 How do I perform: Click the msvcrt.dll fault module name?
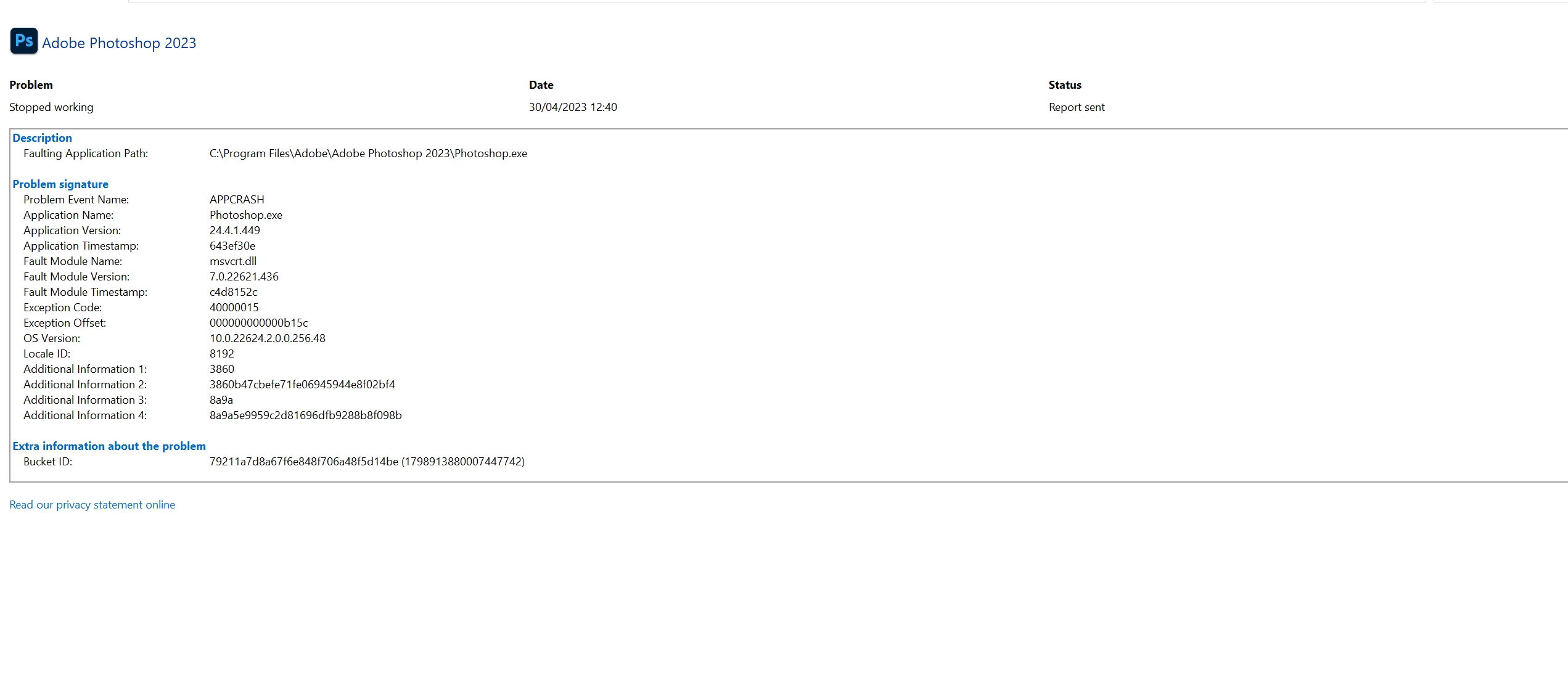click(x=233, y=261)
